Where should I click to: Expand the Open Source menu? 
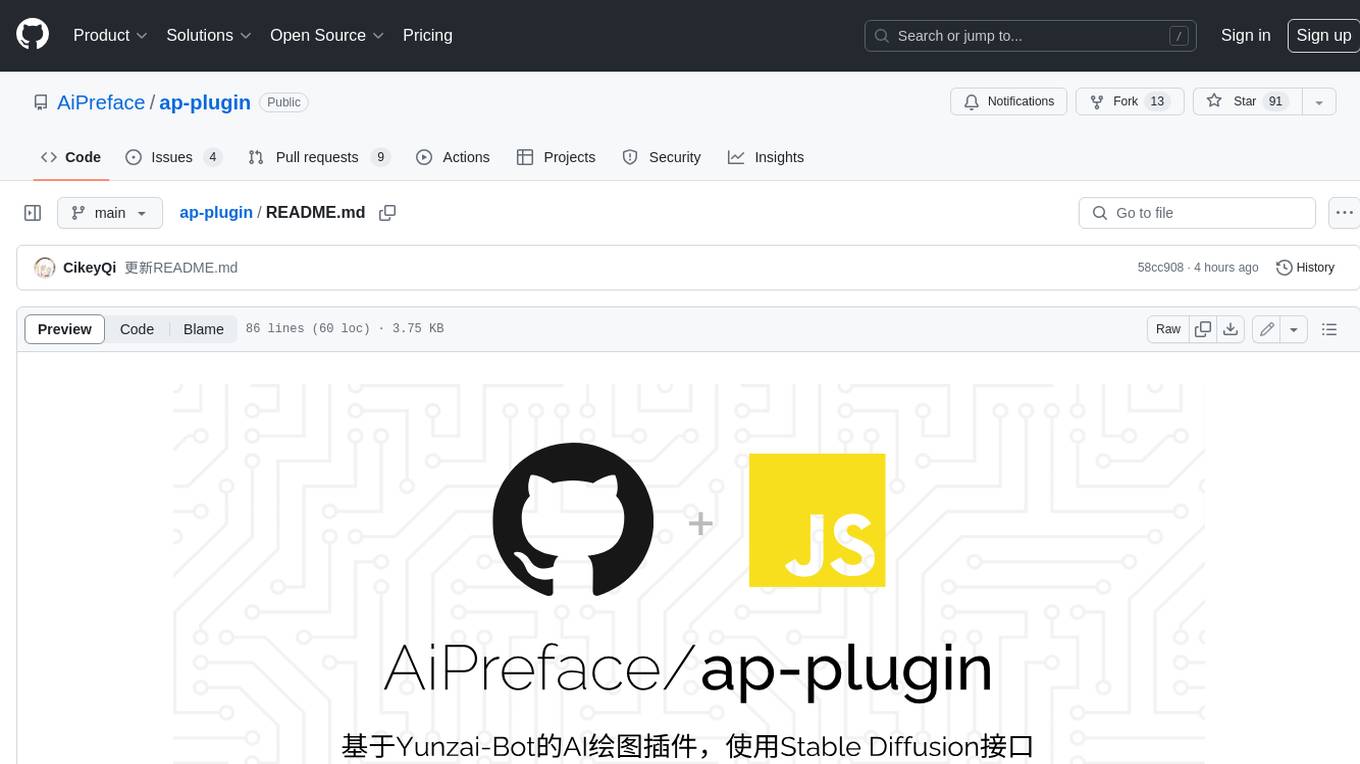pyautogui.click(x=327, y=35)
